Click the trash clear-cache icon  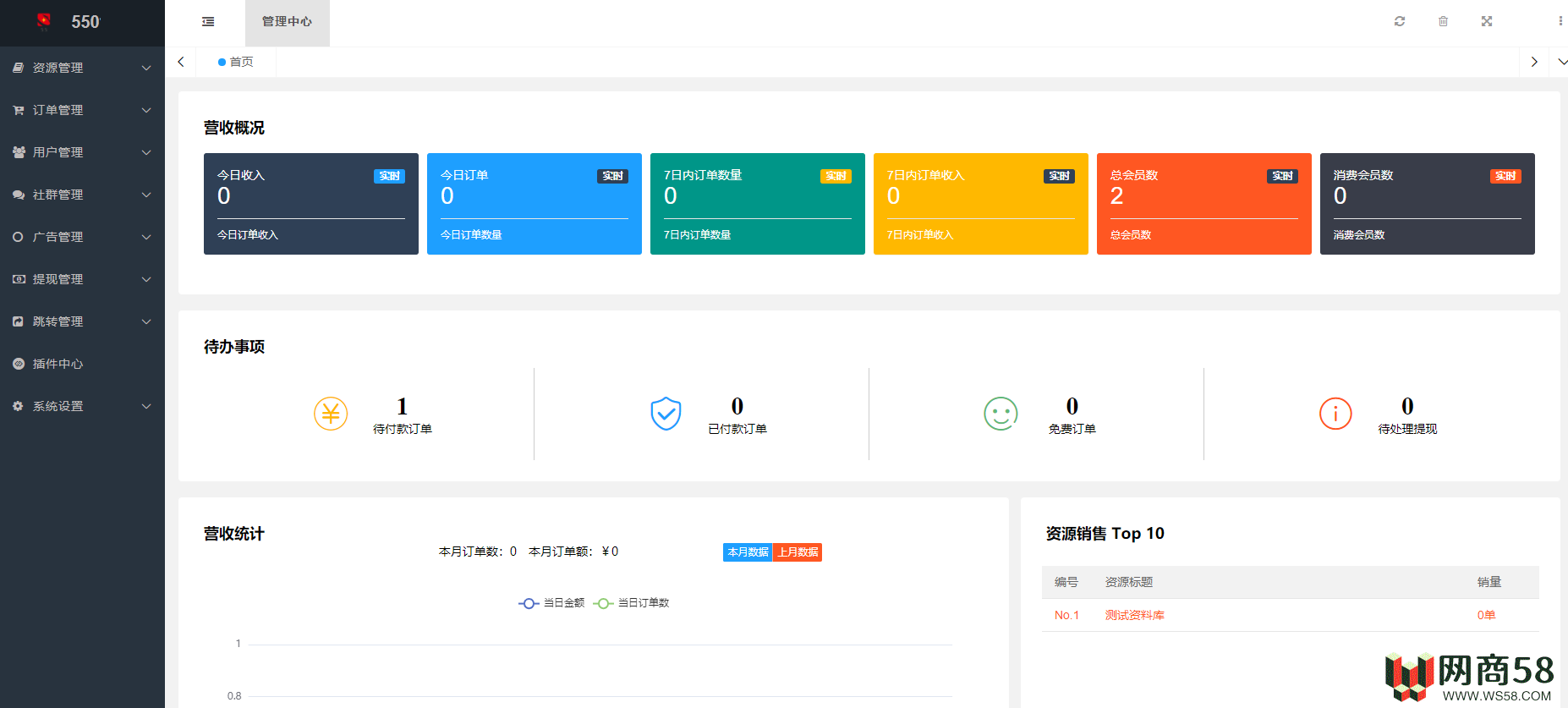point(1443,21)
